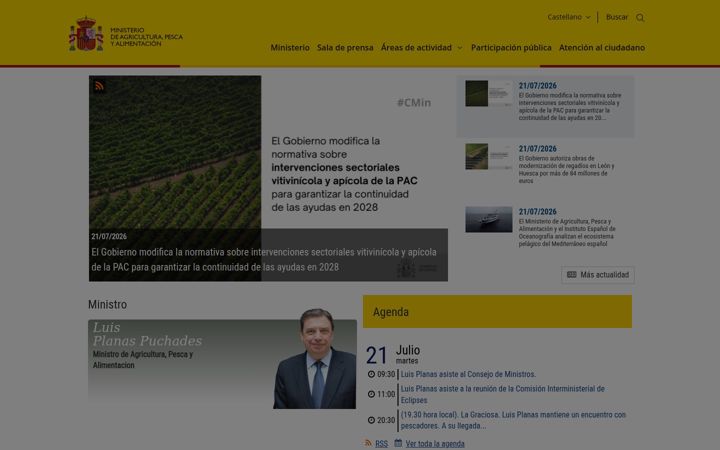Open the Áreas de actividad menu item
Image resolution: width=720 pixels, height=450 pixels.
tap(416, 47)
